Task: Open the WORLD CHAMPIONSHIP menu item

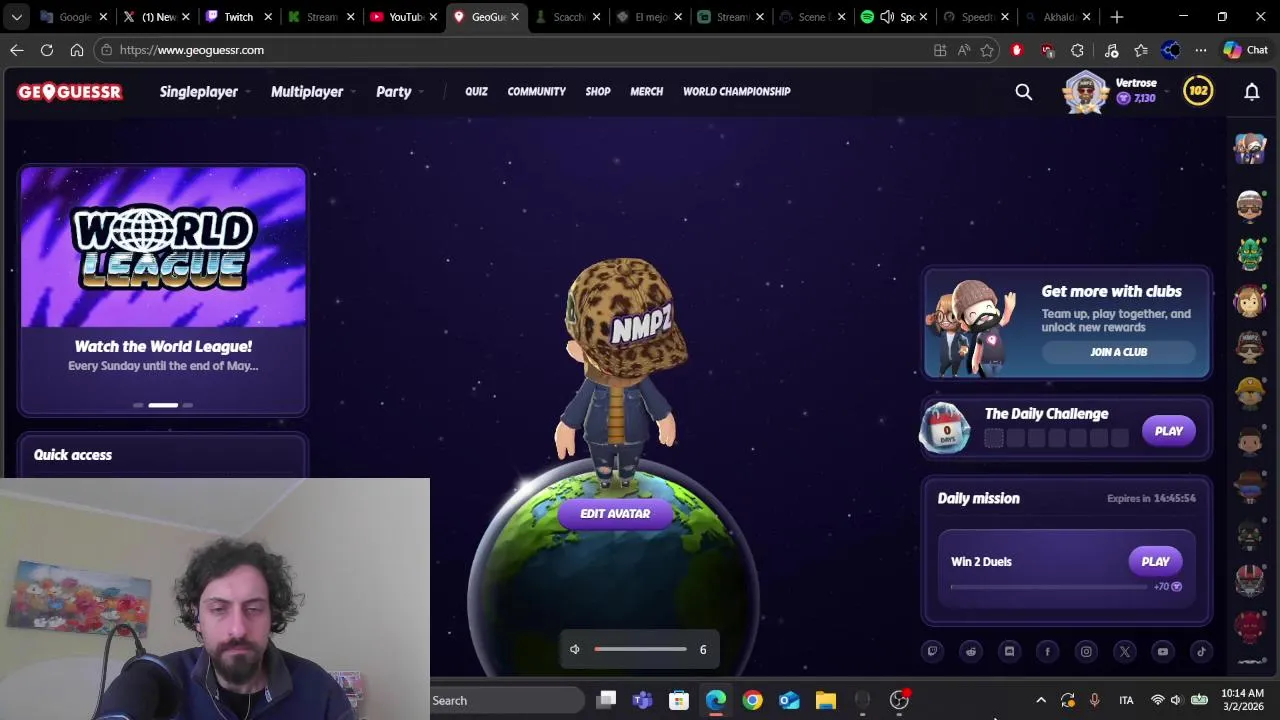Action: 736,91
